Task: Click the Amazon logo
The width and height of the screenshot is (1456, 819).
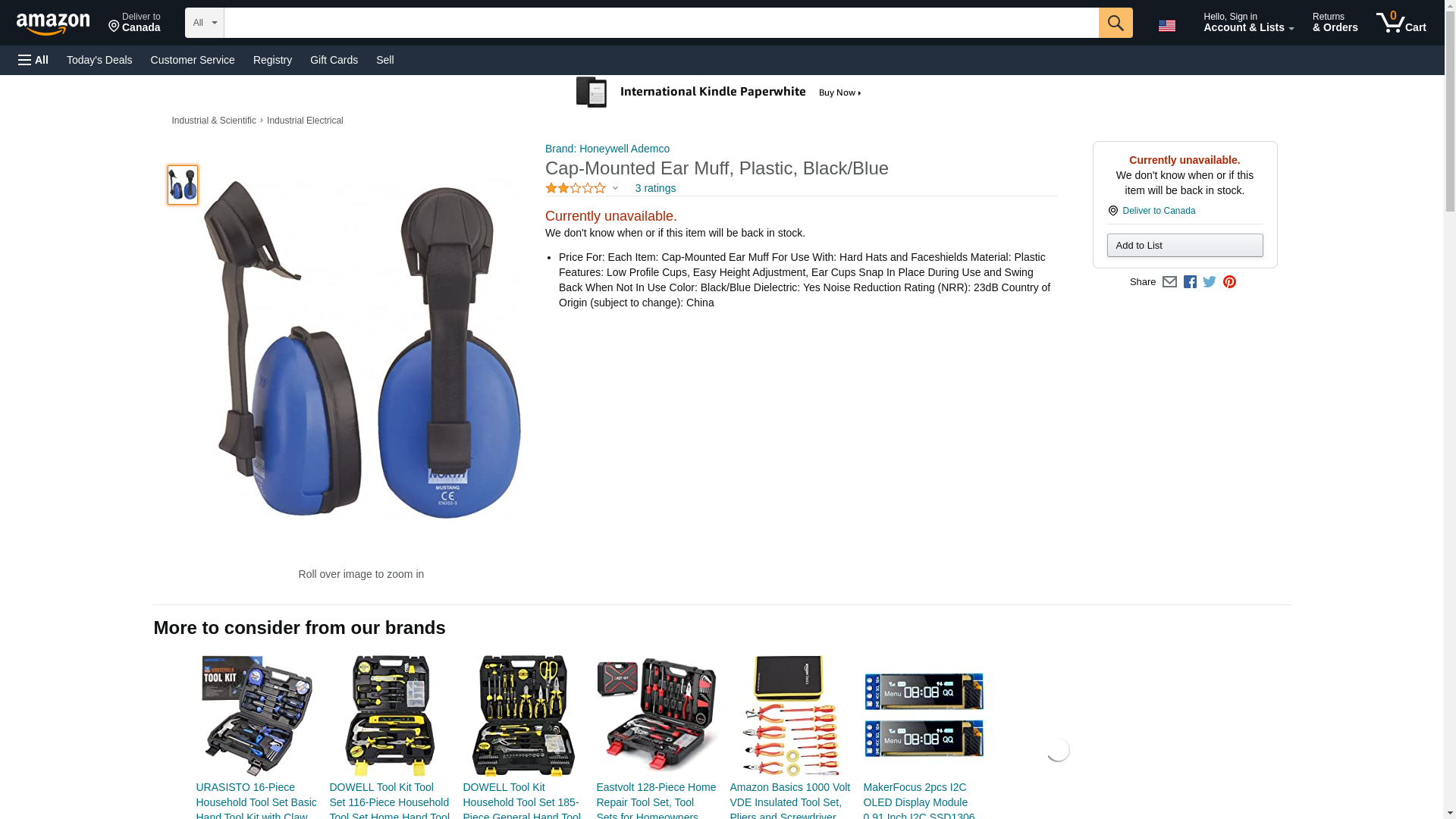Action: (x=53, y=24)
